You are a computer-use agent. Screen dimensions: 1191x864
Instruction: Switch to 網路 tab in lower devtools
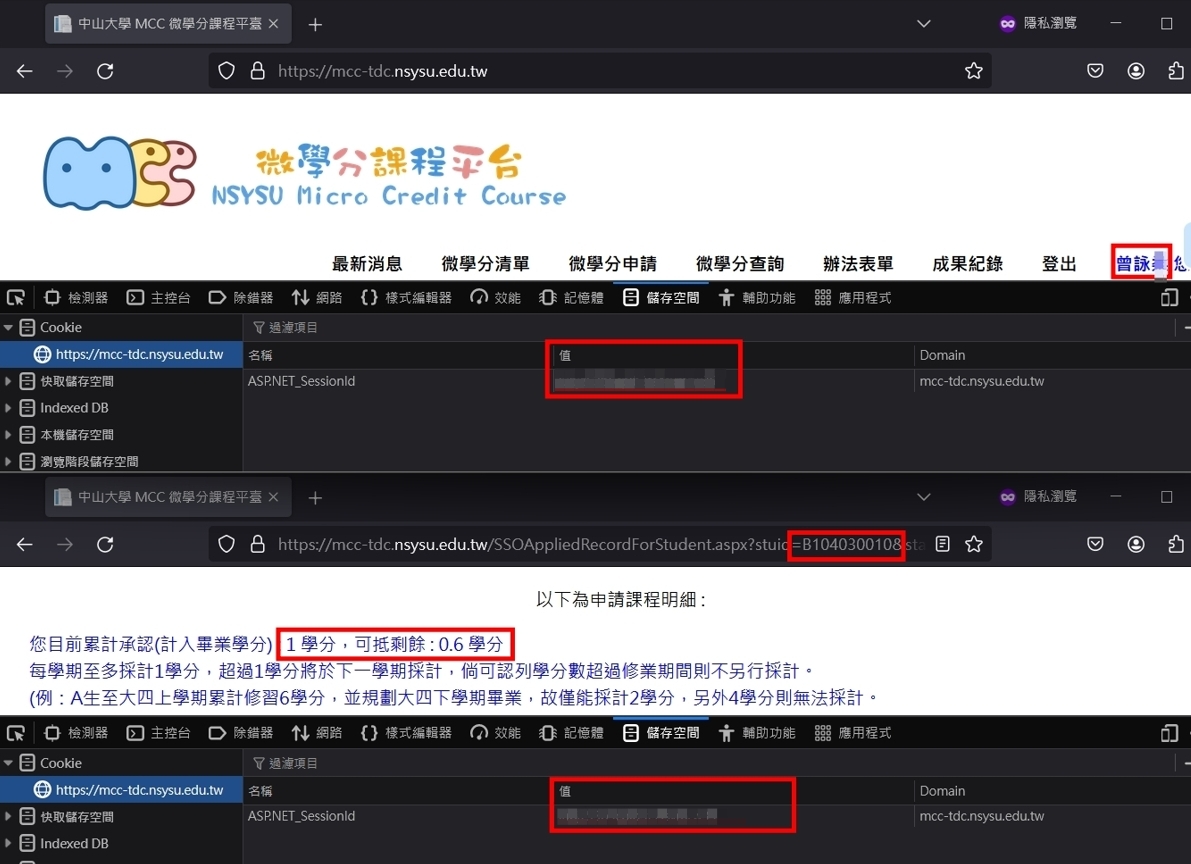point(317,733)
